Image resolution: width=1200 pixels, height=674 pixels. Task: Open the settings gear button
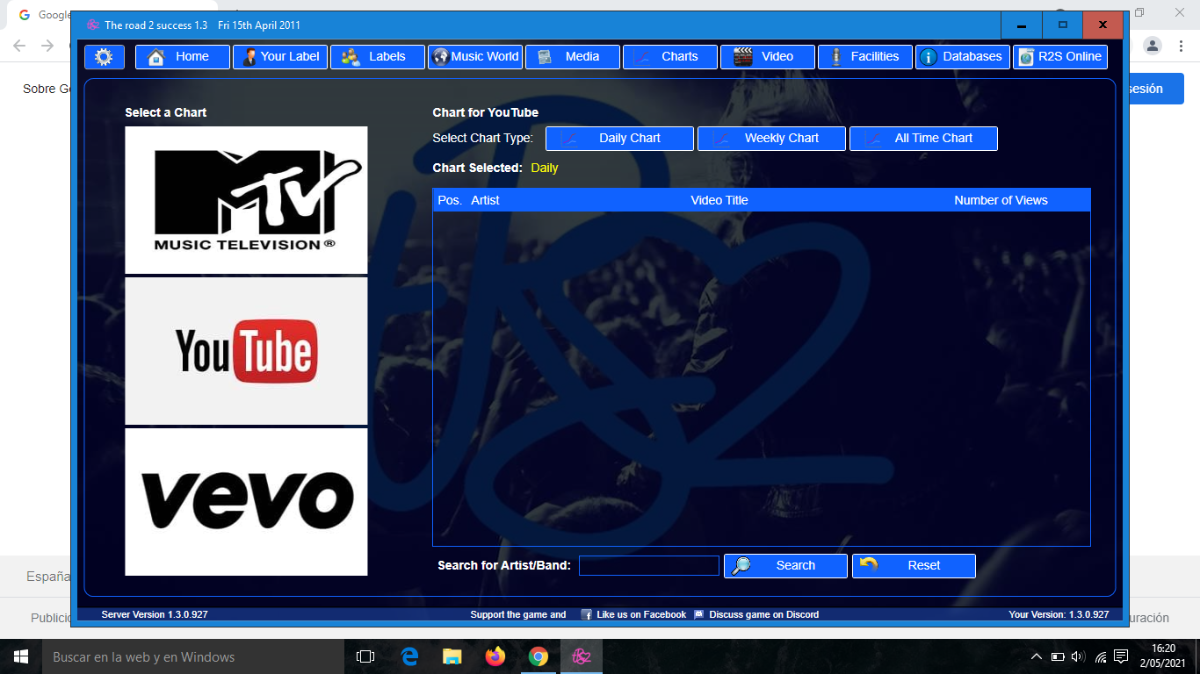104,57
